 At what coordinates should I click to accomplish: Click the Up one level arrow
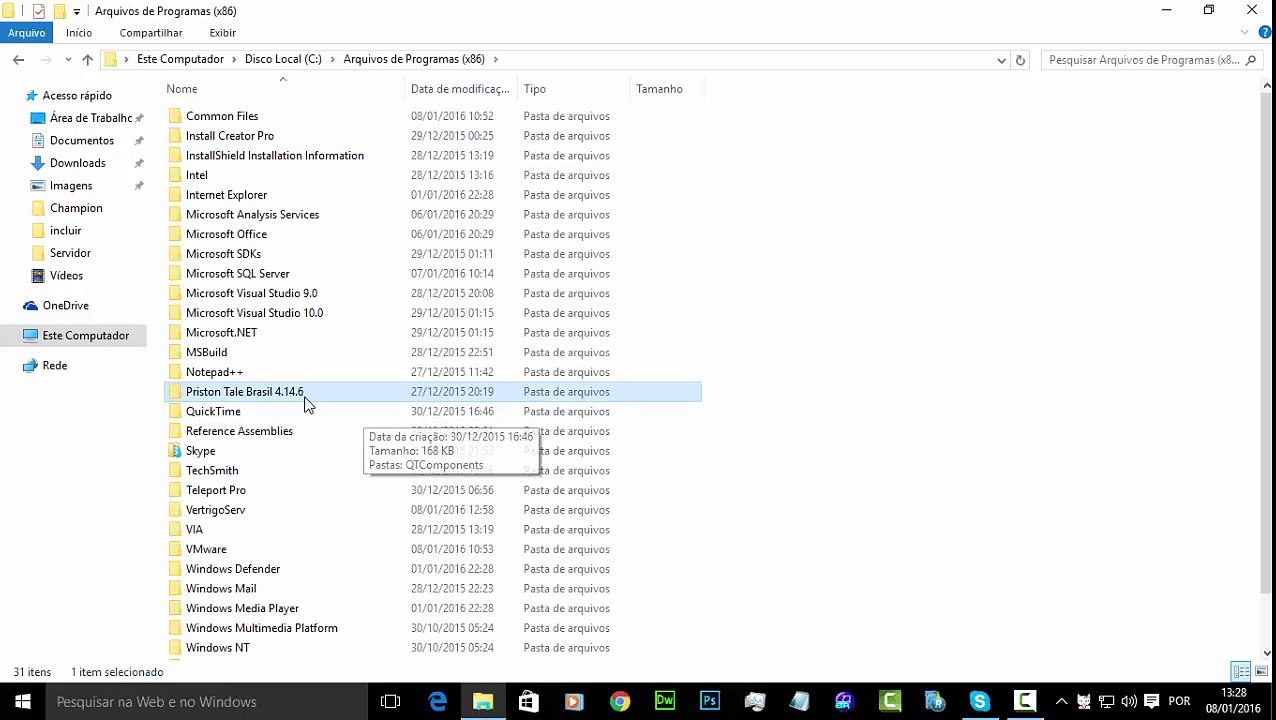click(87, 60)
